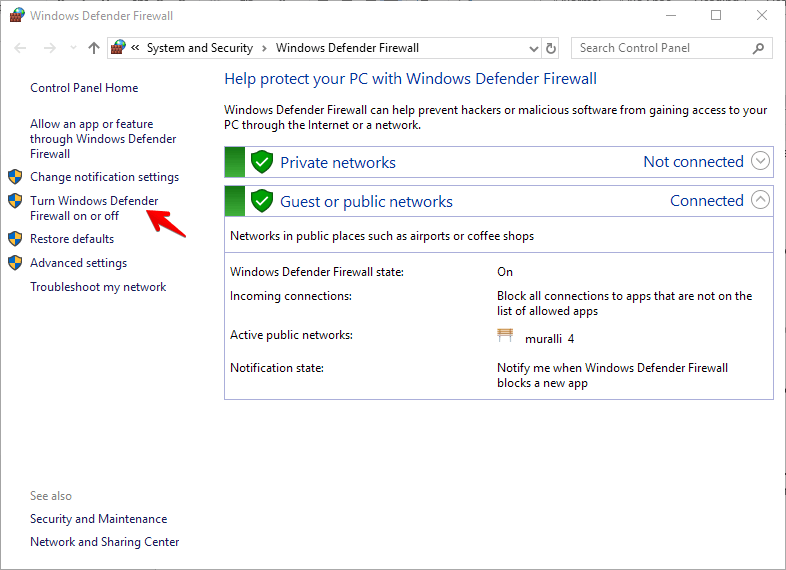Open Turn Windows Defender Firewall on or off
This screenshot has width=786, height=570.
coord(94,208)
